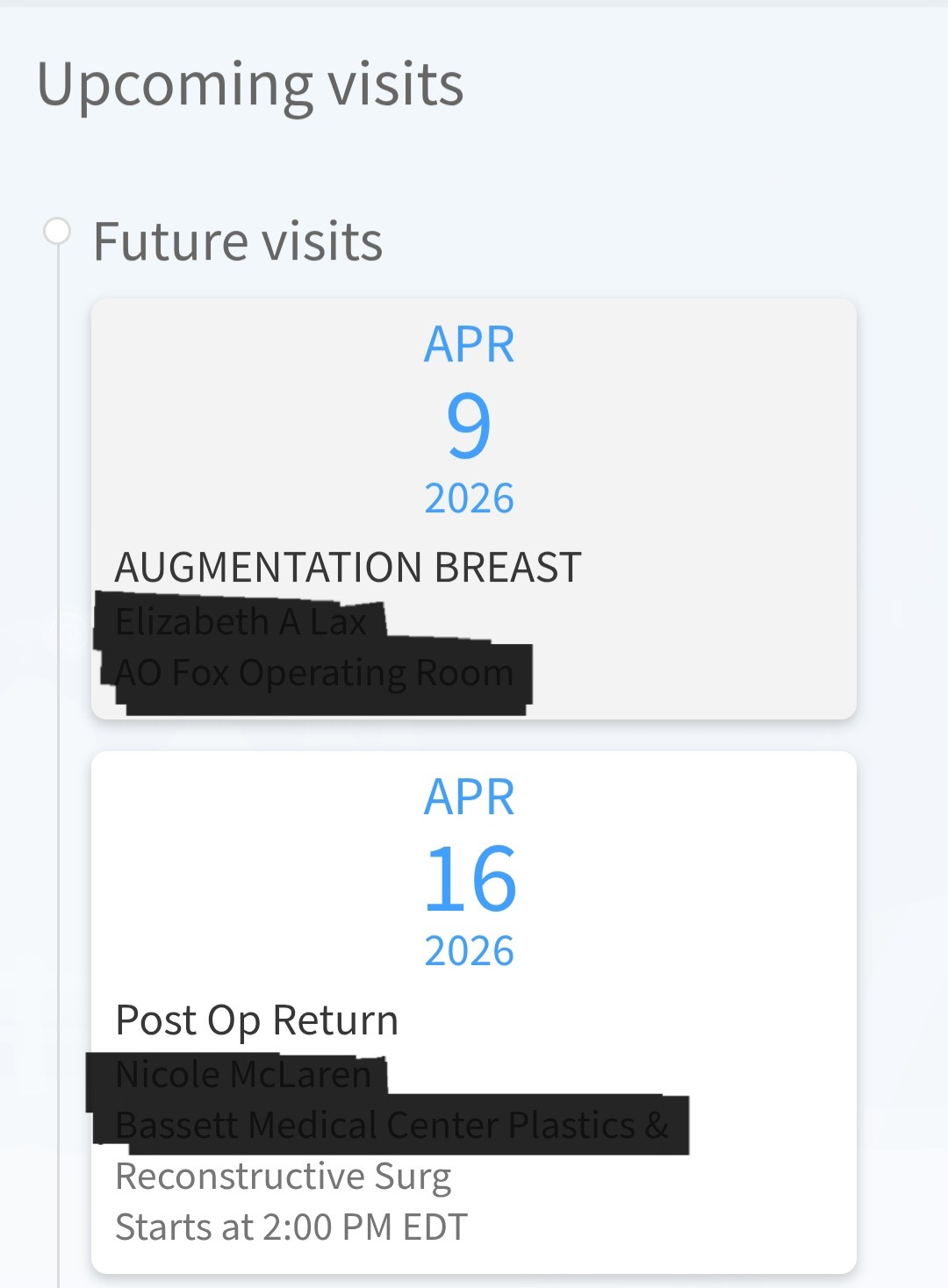Select the Future visits section label
Viewport: 948px width, 1288px height.
click(x=238, y=241)
